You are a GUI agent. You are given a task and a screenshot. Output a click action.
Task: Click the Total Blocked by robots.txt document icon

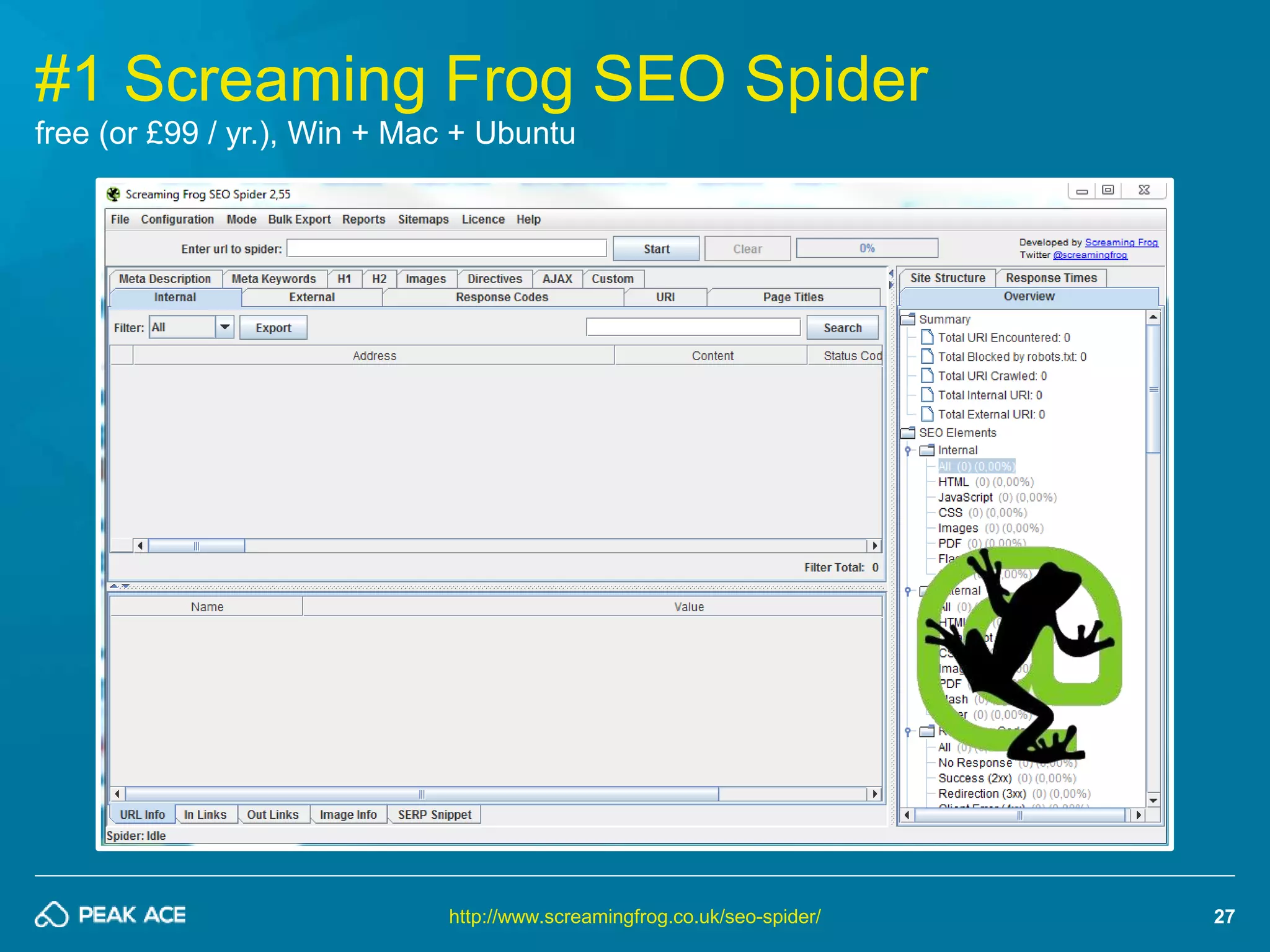pos(928,356)
